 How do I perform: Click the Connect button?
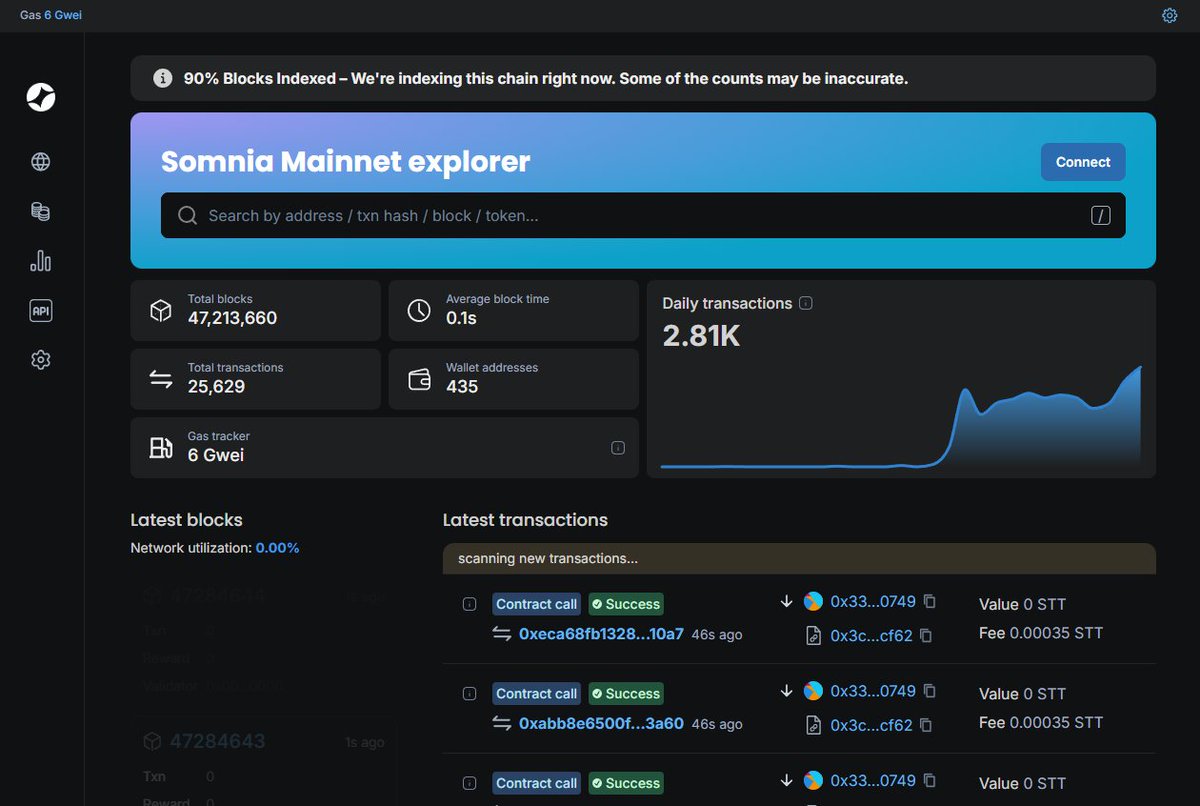click(1083, 162)
